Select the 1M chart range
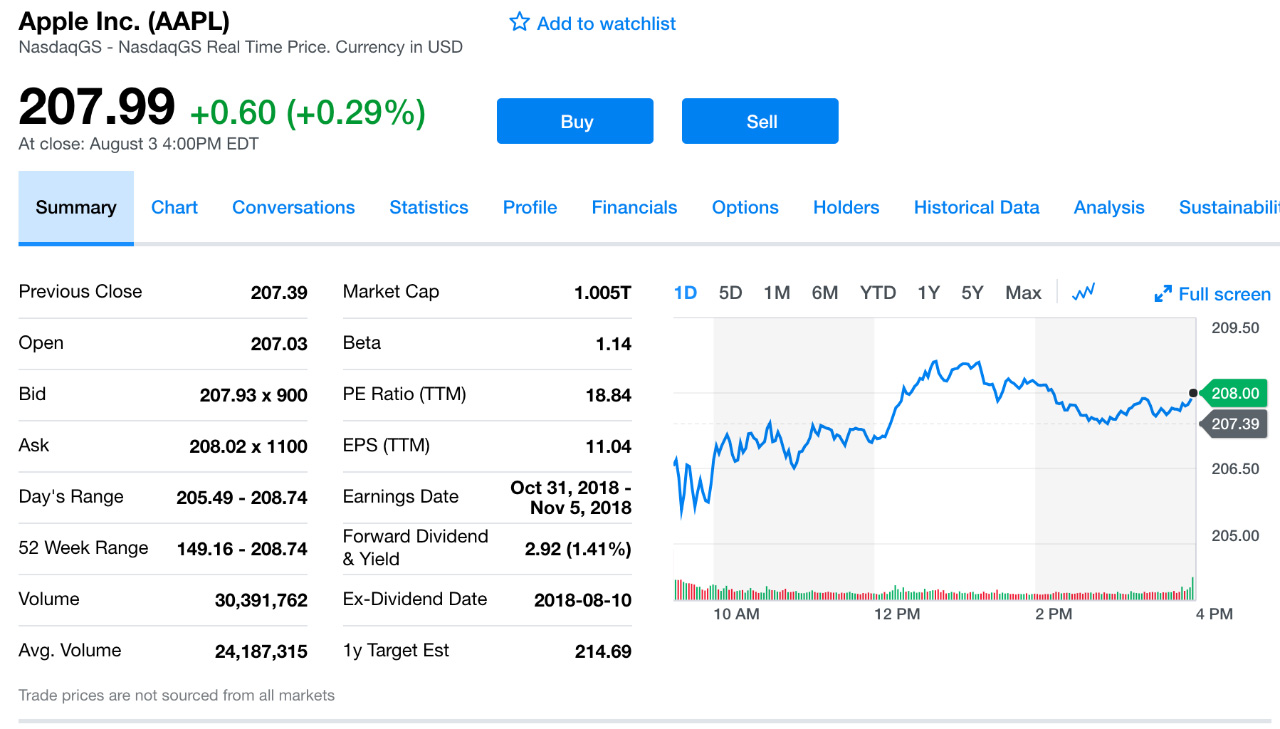Viewport: 1280px width, 729px height. (776, 293)
